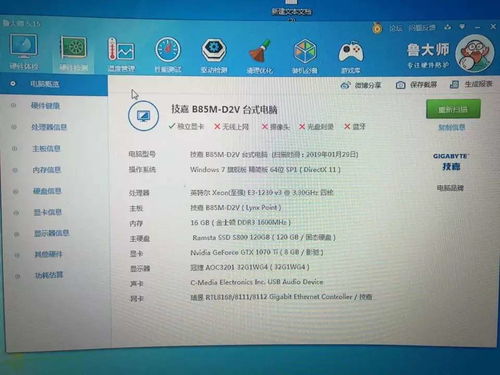Click 生成报表 to generate a report
This screenshot has height=375, width=500.
471,84
